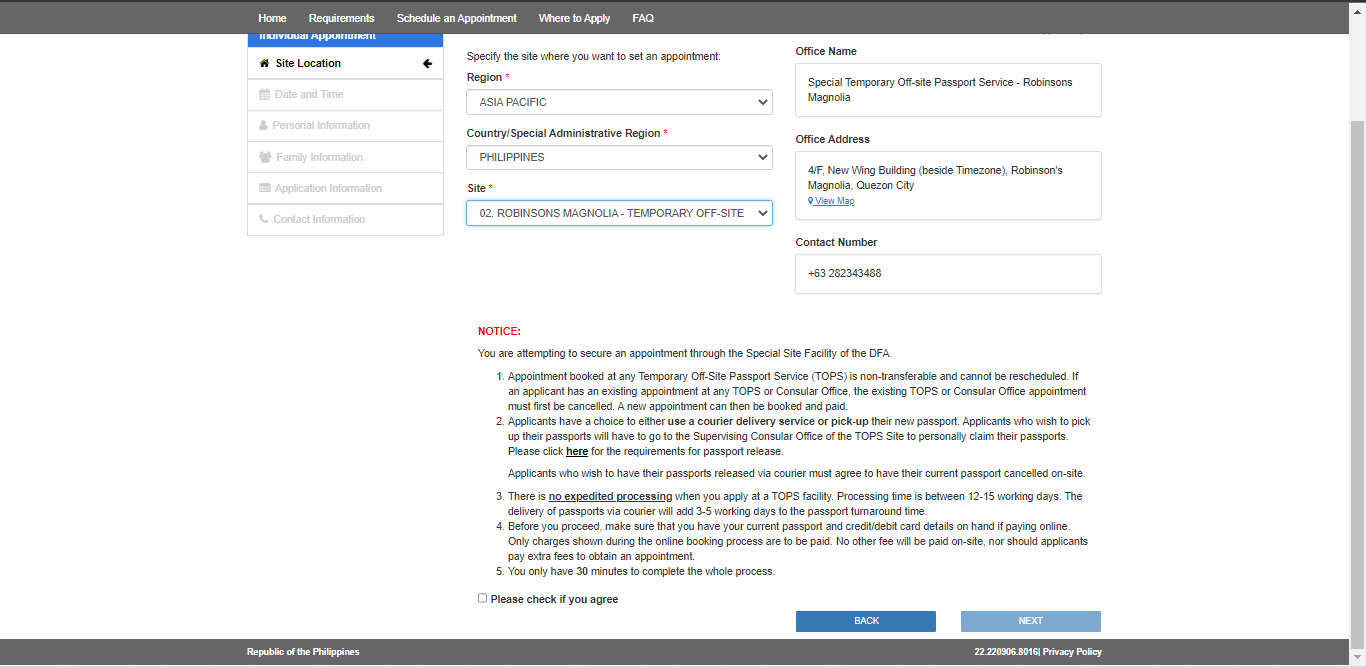Open the Requirements menu item

pos(341,18)
